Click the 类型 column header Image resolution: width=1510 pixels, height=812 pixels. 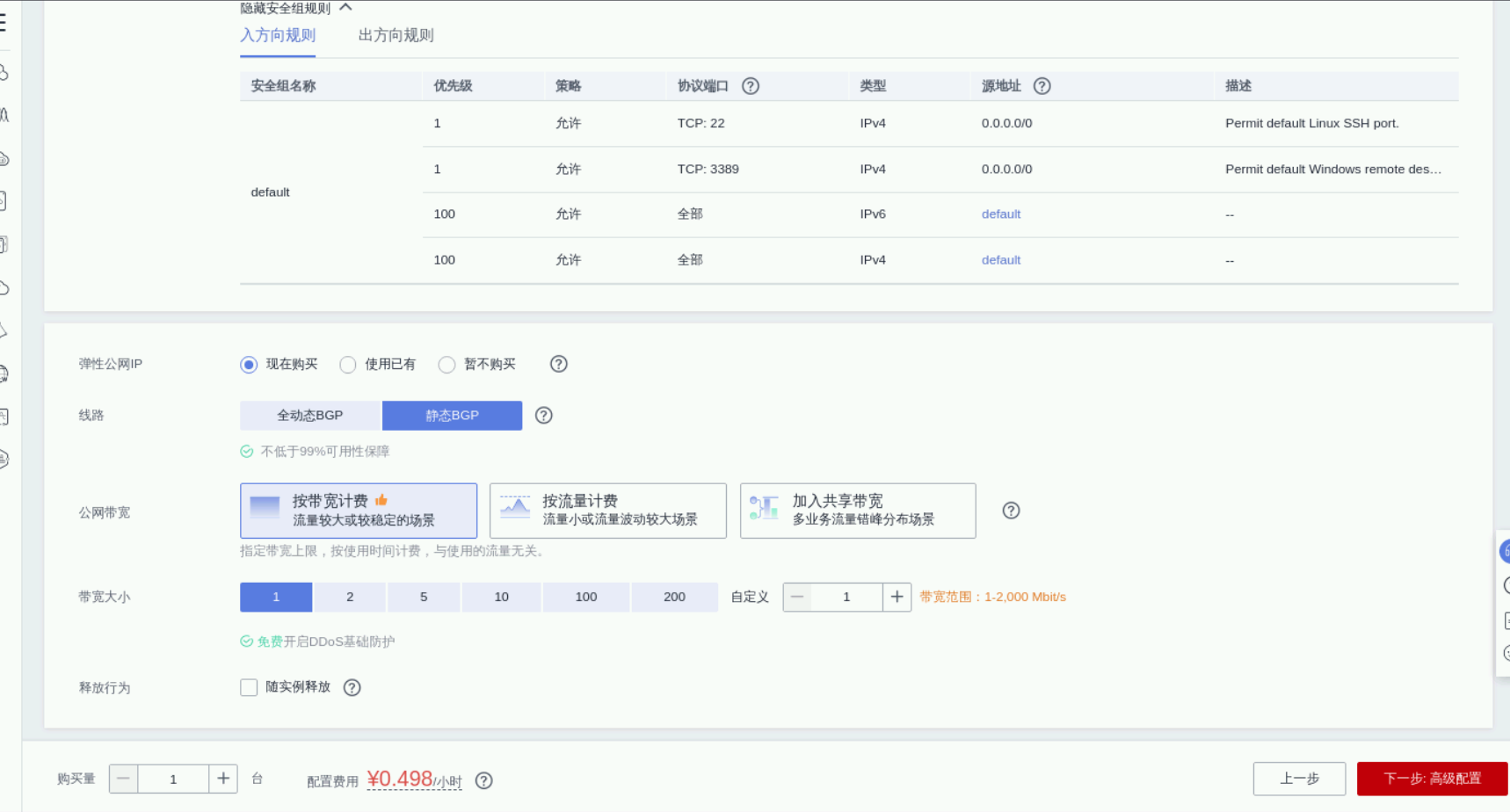873,86
